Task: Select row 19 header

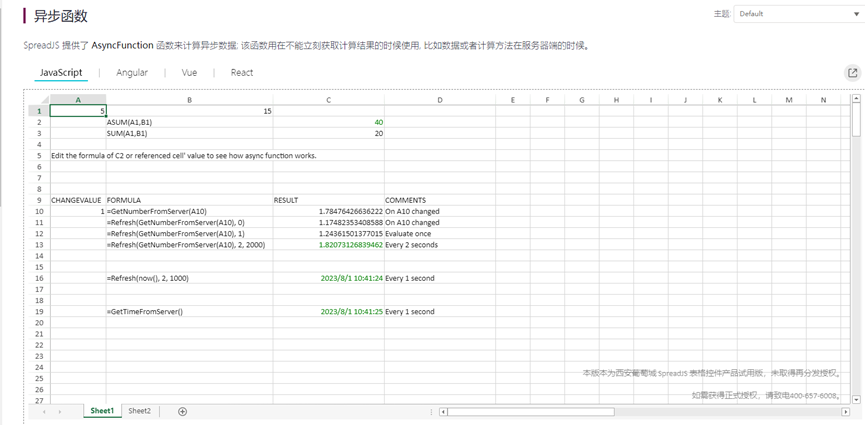Action: point(39,311)
